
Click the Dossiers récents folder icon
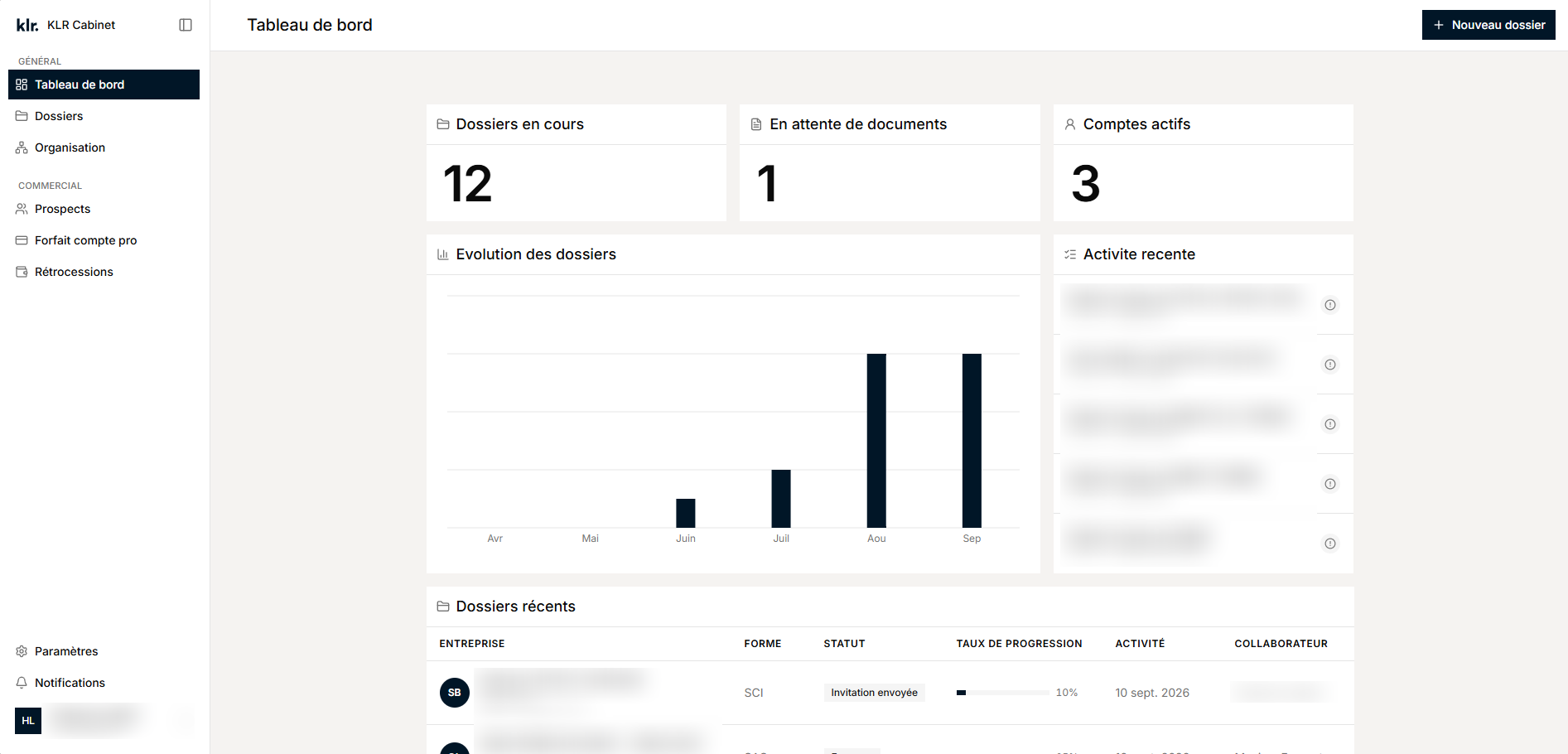(x=443, y=607)
